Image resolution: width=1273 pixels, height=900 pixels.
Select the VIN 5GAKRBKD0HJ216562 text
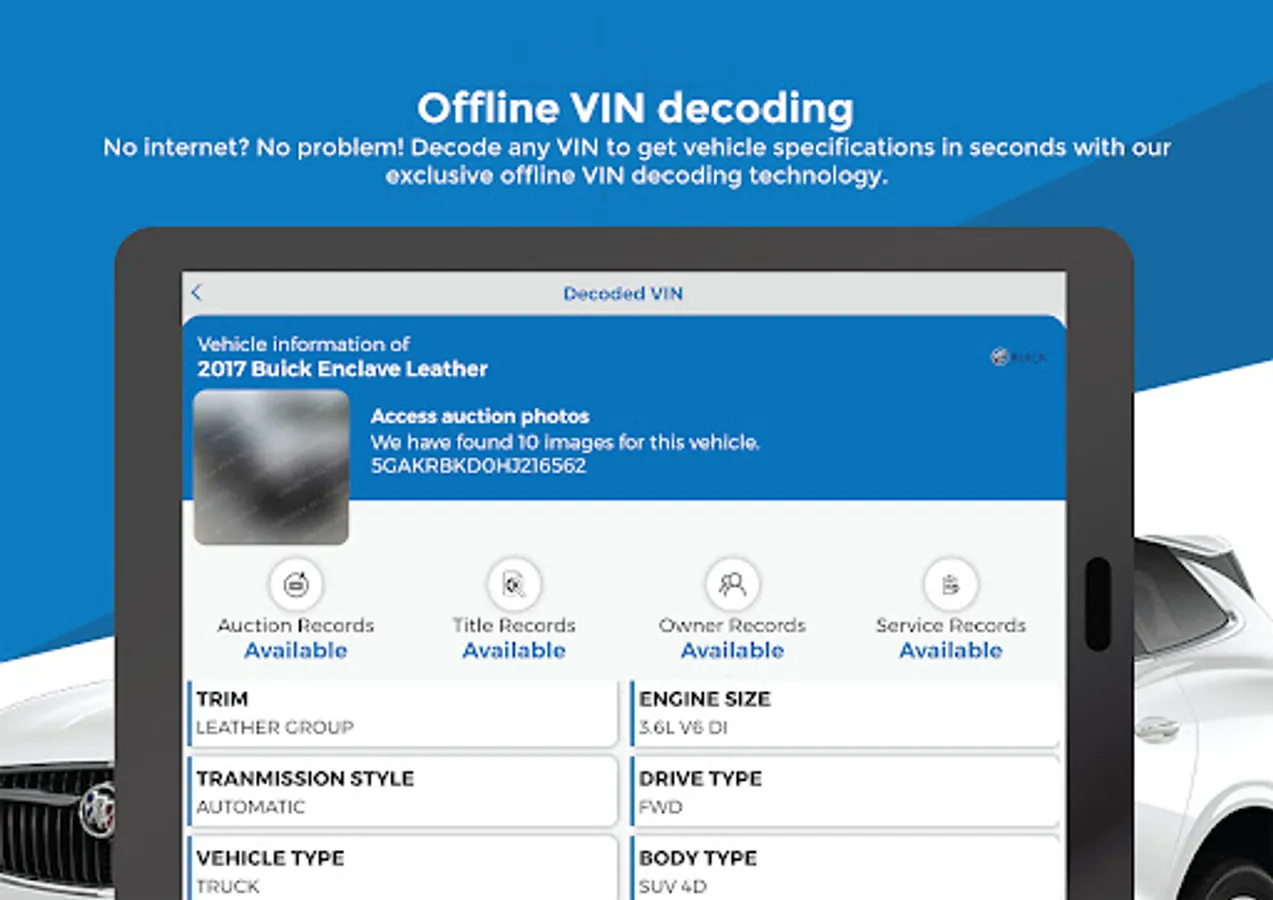tap(478, 466)
